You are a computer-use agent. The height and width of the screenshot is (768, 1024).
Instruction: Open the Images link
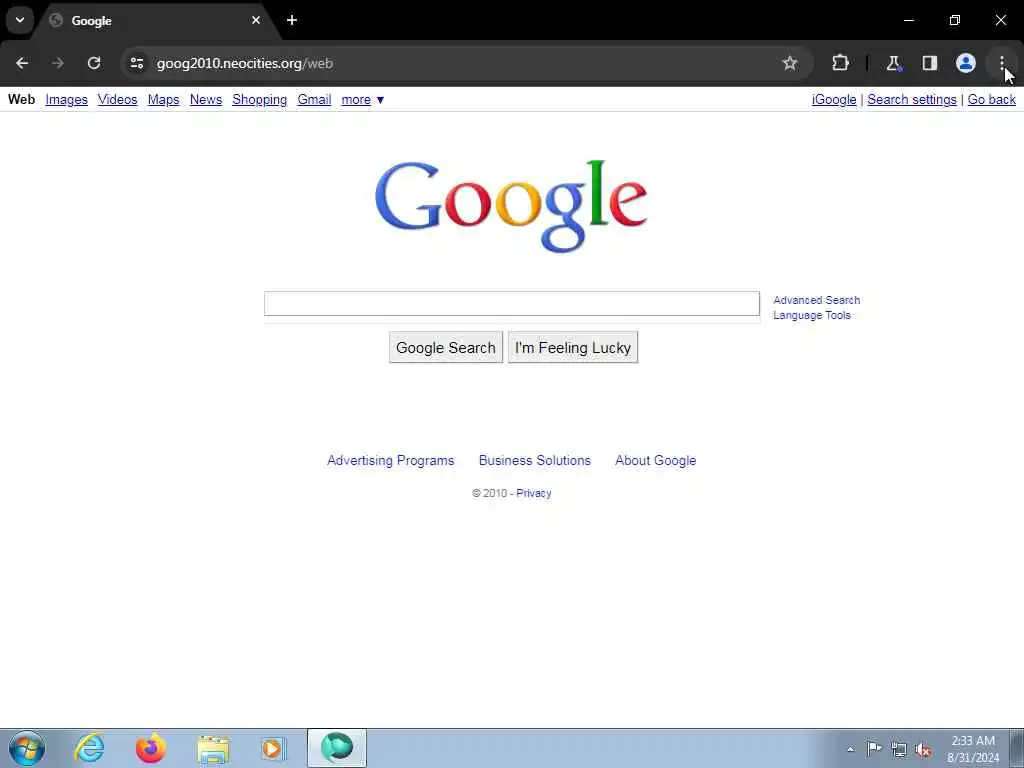67,99
